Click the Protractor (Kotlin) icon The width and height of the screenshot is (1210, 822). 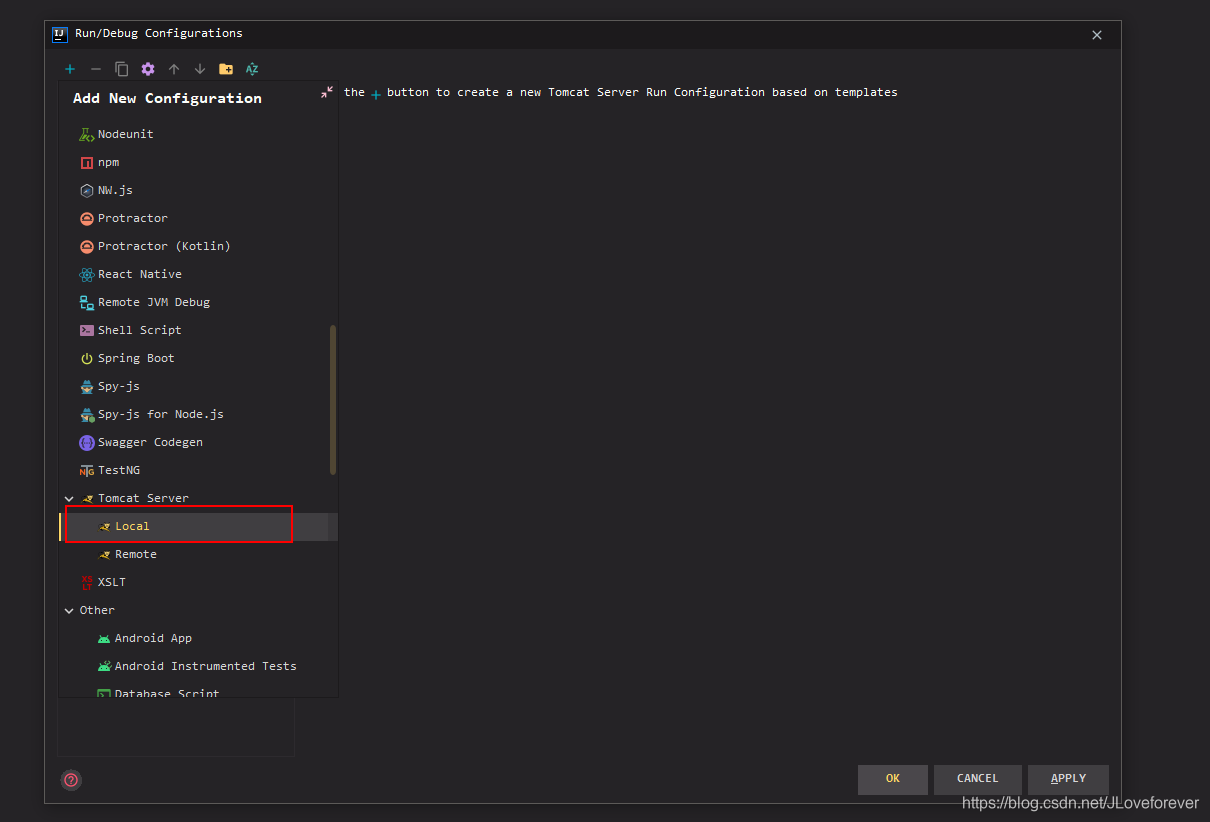[87, 246]
